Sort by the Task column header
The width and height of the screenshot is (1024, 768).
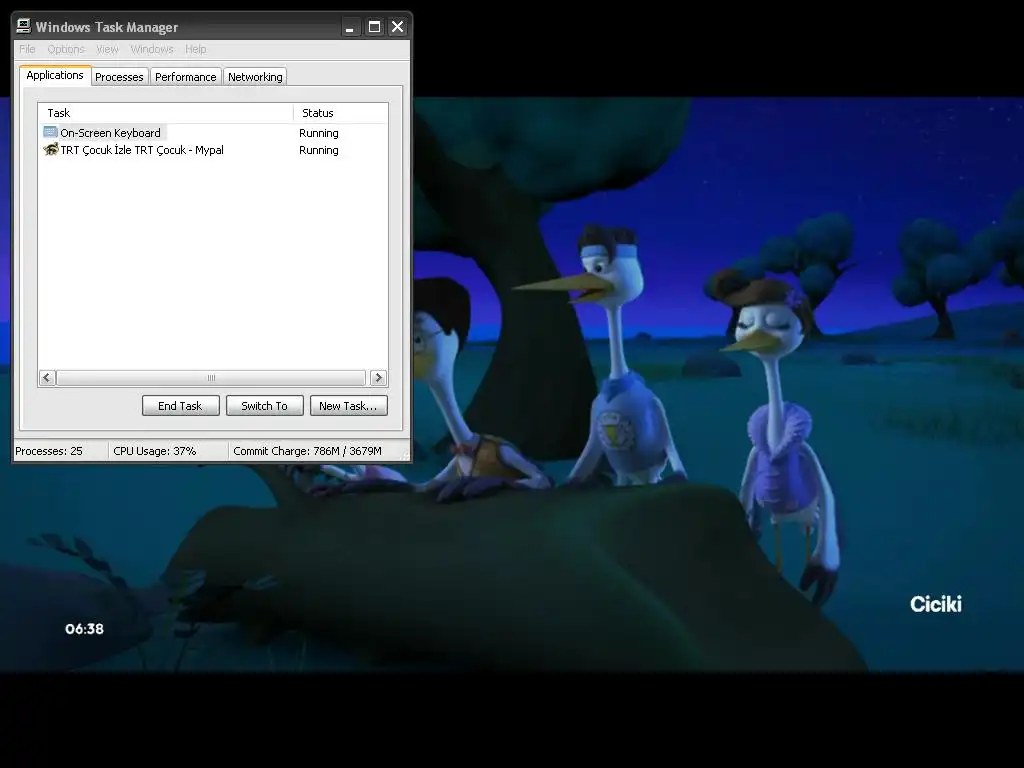point(166,113)
